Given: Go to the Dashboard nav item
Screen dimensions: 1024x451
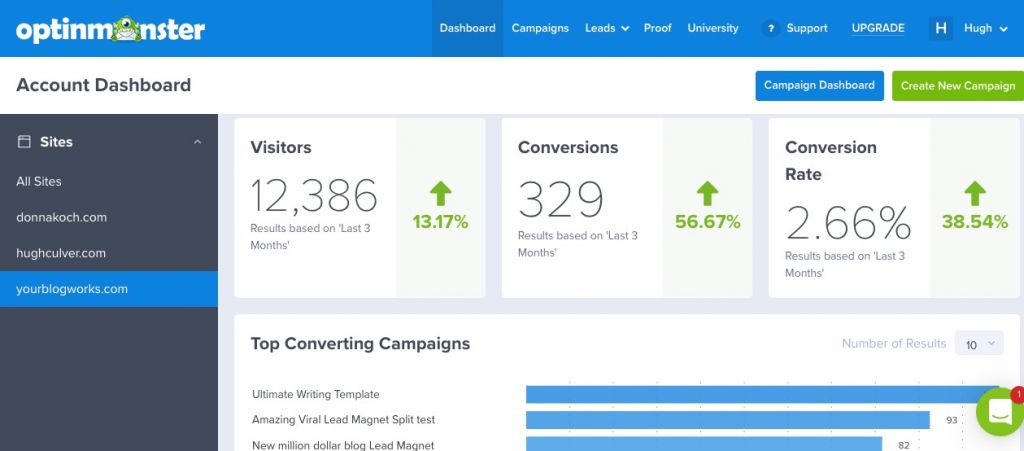Looking at the screenshot, I should pos(468,28).
